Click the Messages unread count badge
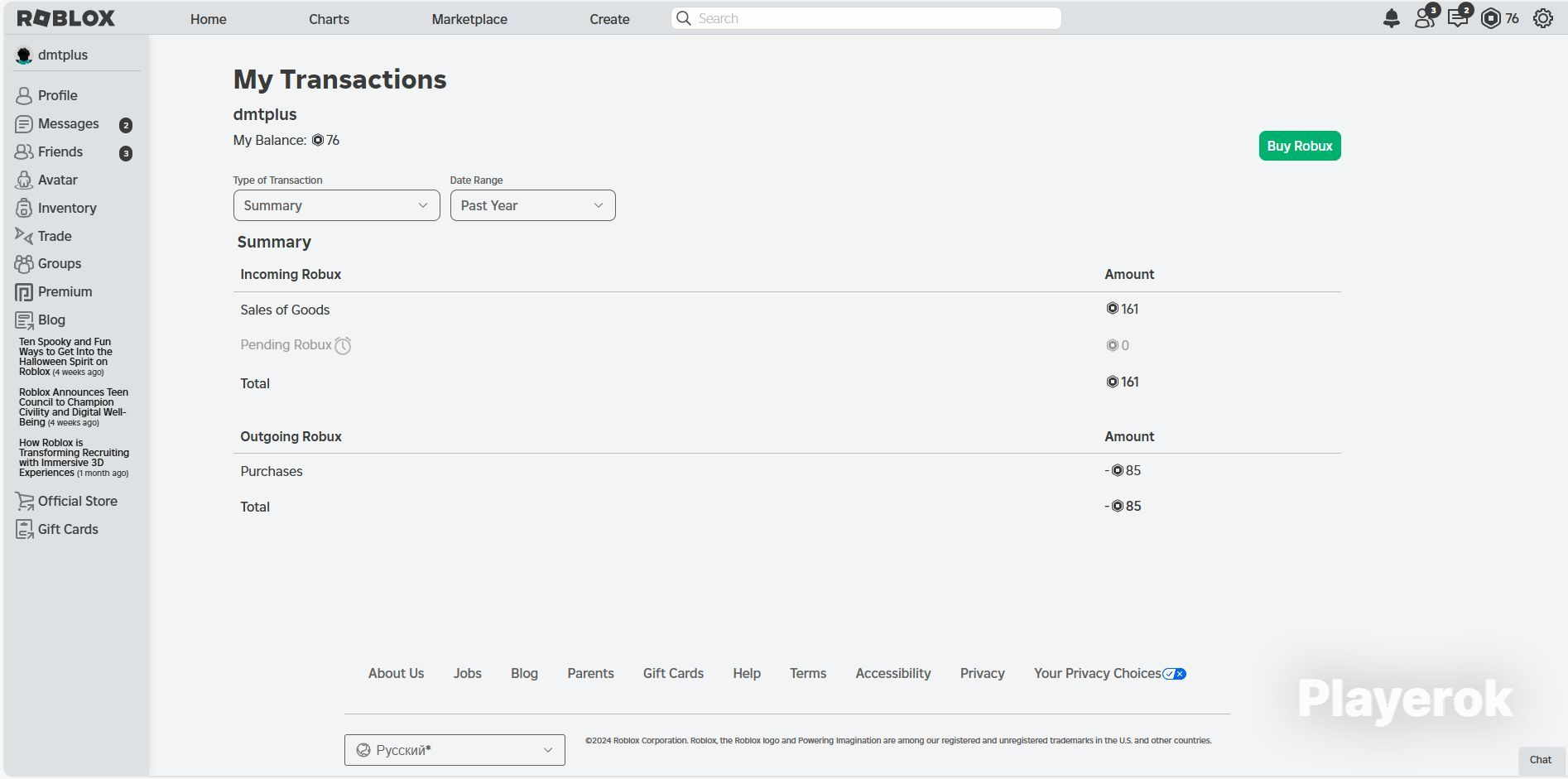 click(x=126, y=125)
